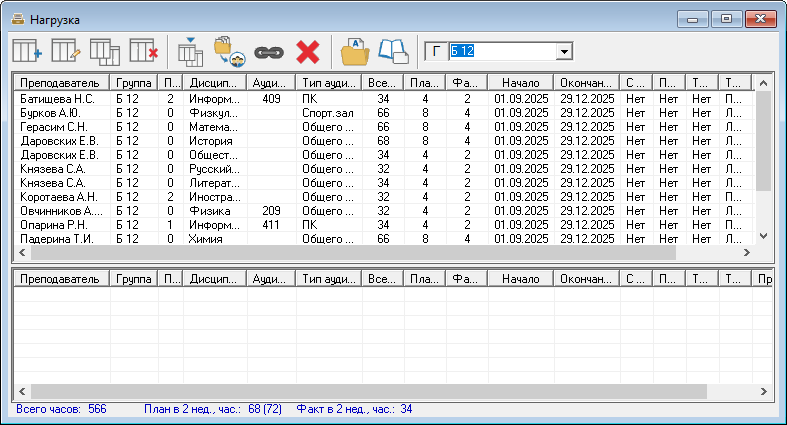Expand the group dropdown arrow
This screenshot has width=787, height=425.
(565, 51)
